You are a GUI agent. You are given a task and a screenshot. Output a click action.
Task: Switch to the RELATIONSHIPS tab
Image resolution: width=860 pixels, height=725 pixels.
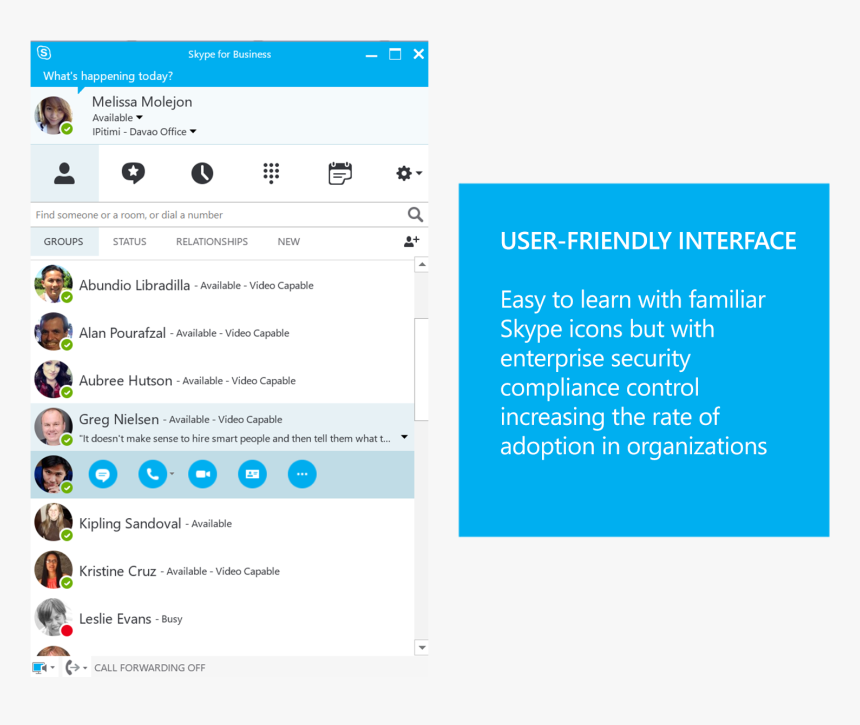pos(212,242)
